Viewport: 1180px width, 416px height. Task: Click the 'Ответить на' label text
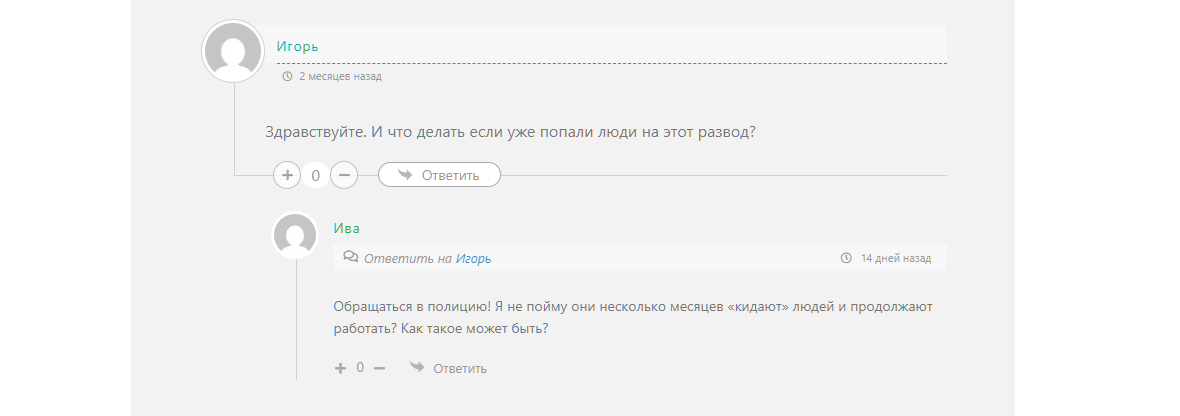click(x=408, y=258)
